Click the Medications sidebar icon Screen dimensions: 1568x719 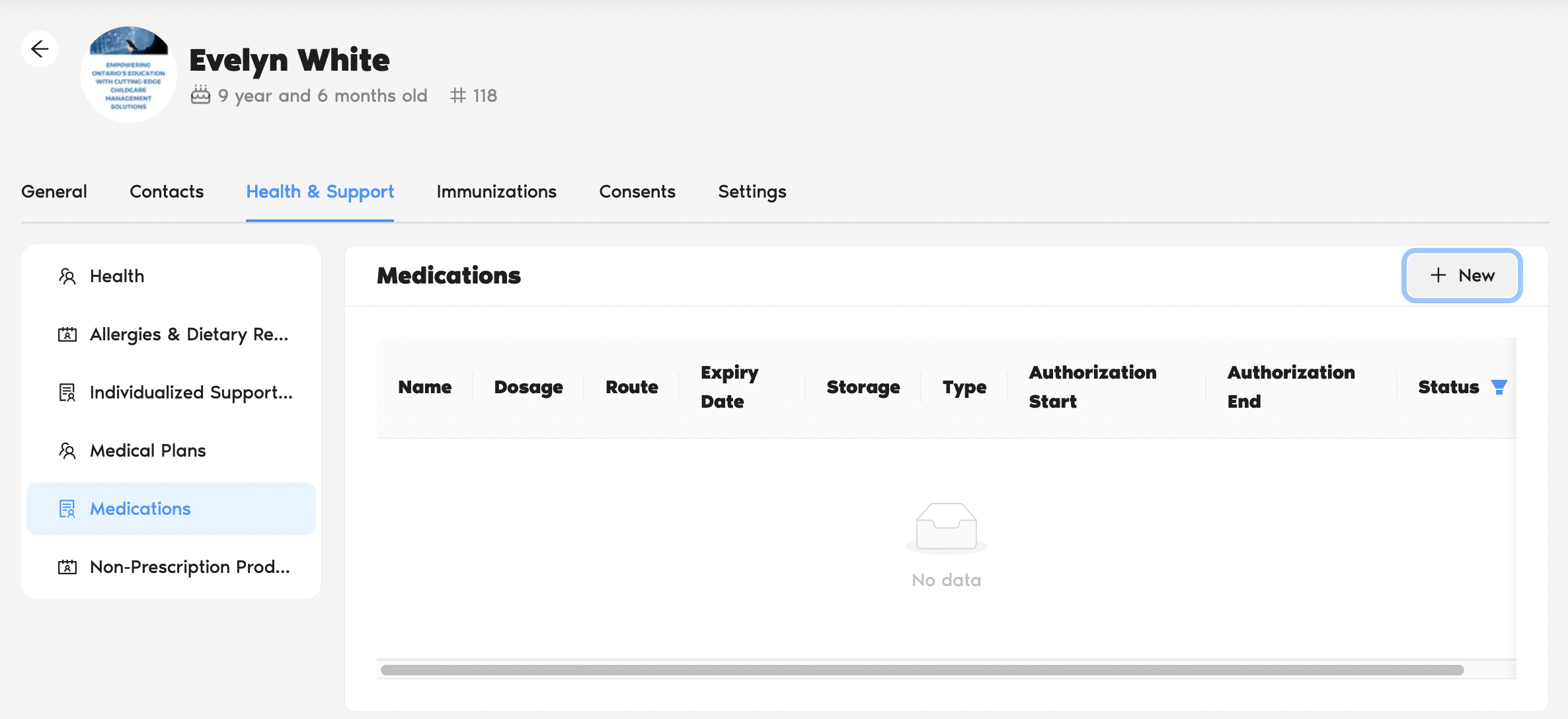click(x=67, y=509)
